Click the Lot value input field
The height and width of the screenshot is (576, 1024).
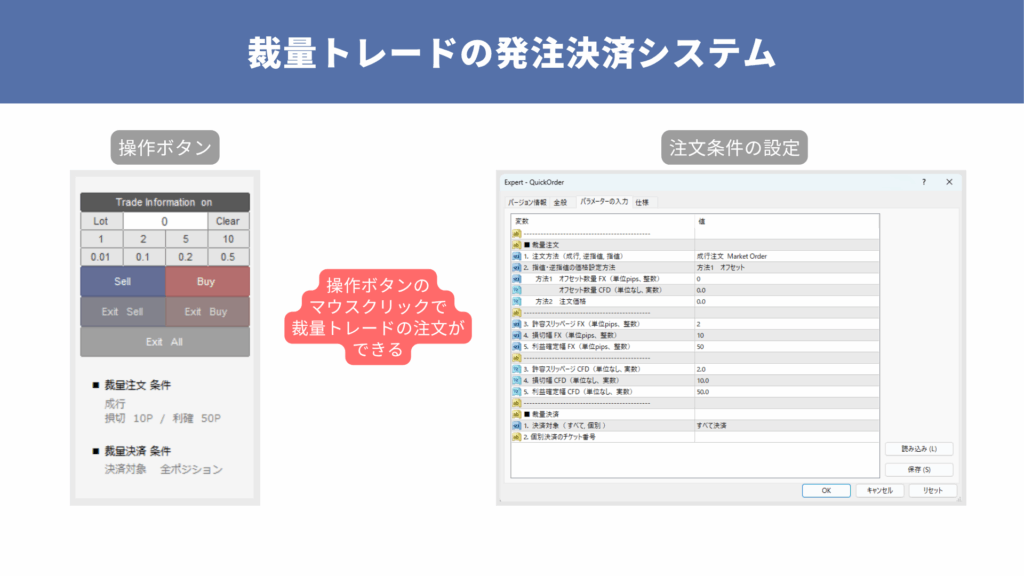click(165, 221)
